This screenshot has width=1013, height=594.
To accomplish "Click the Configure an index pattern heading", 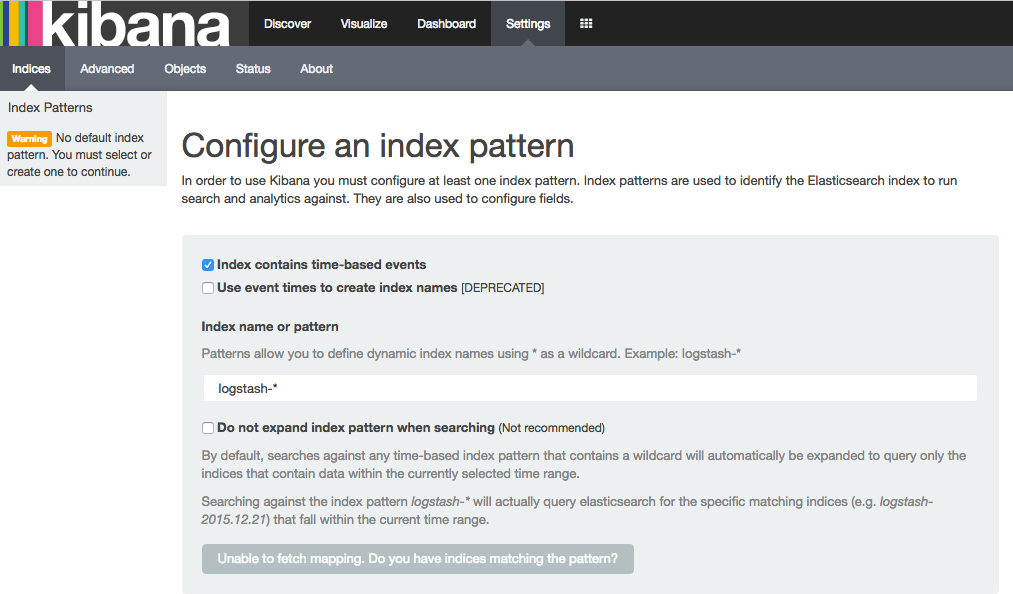I will (378, 146).
